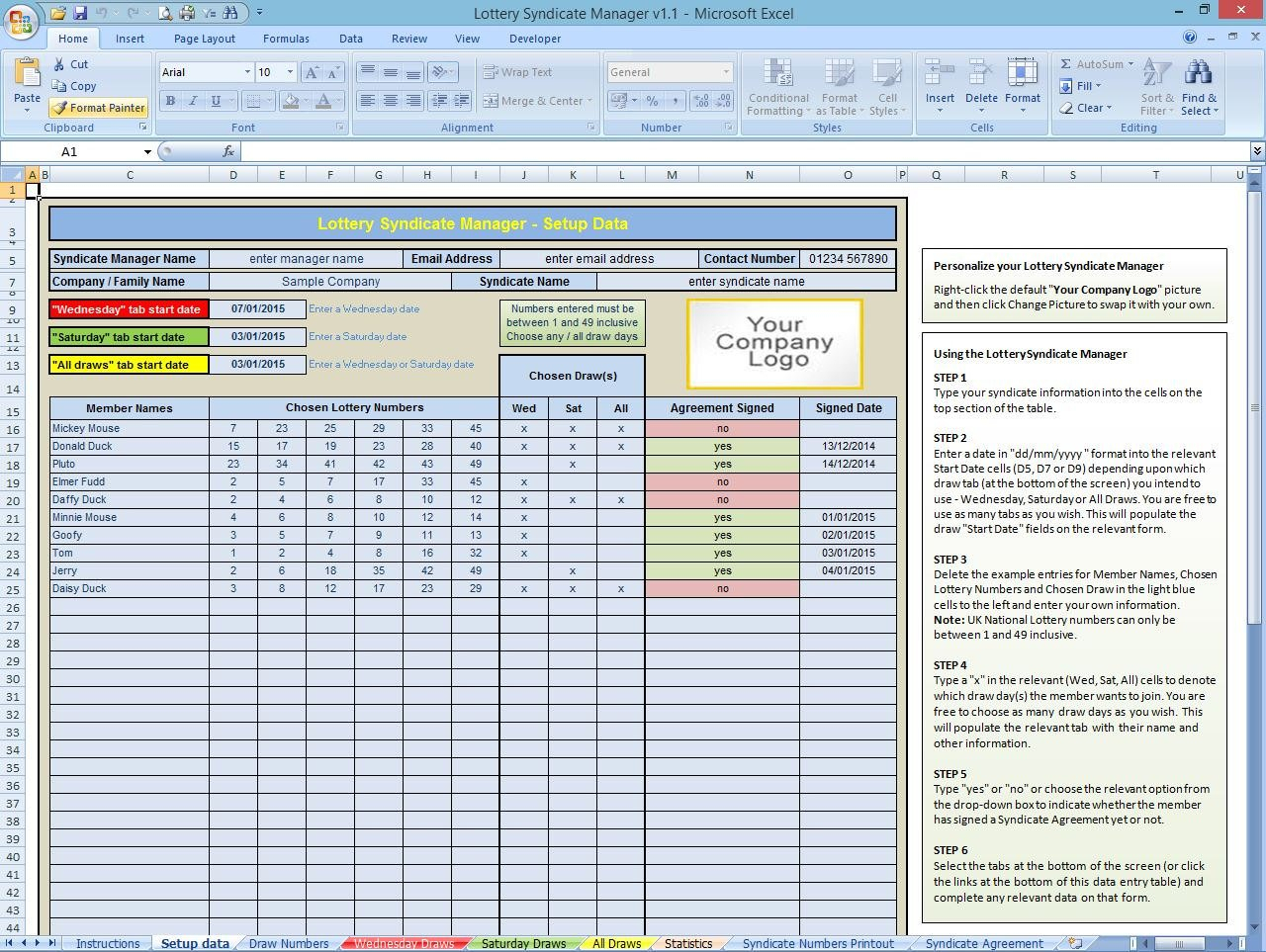Open Find & Select binoculars
This screenshot has width=1266, height=952.
point(1198,74)
